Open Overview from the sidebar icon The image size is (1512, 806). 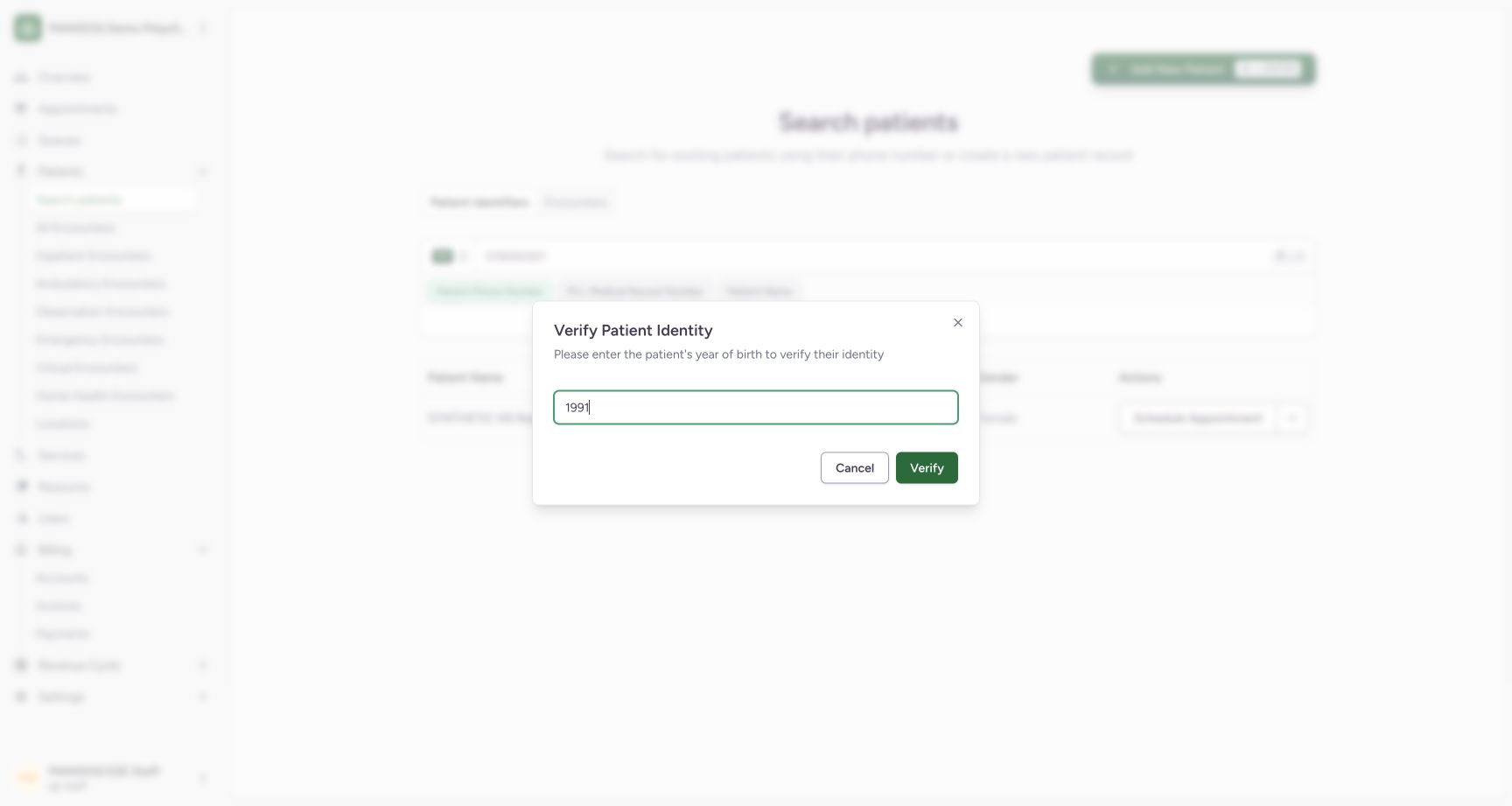point(22,78)
